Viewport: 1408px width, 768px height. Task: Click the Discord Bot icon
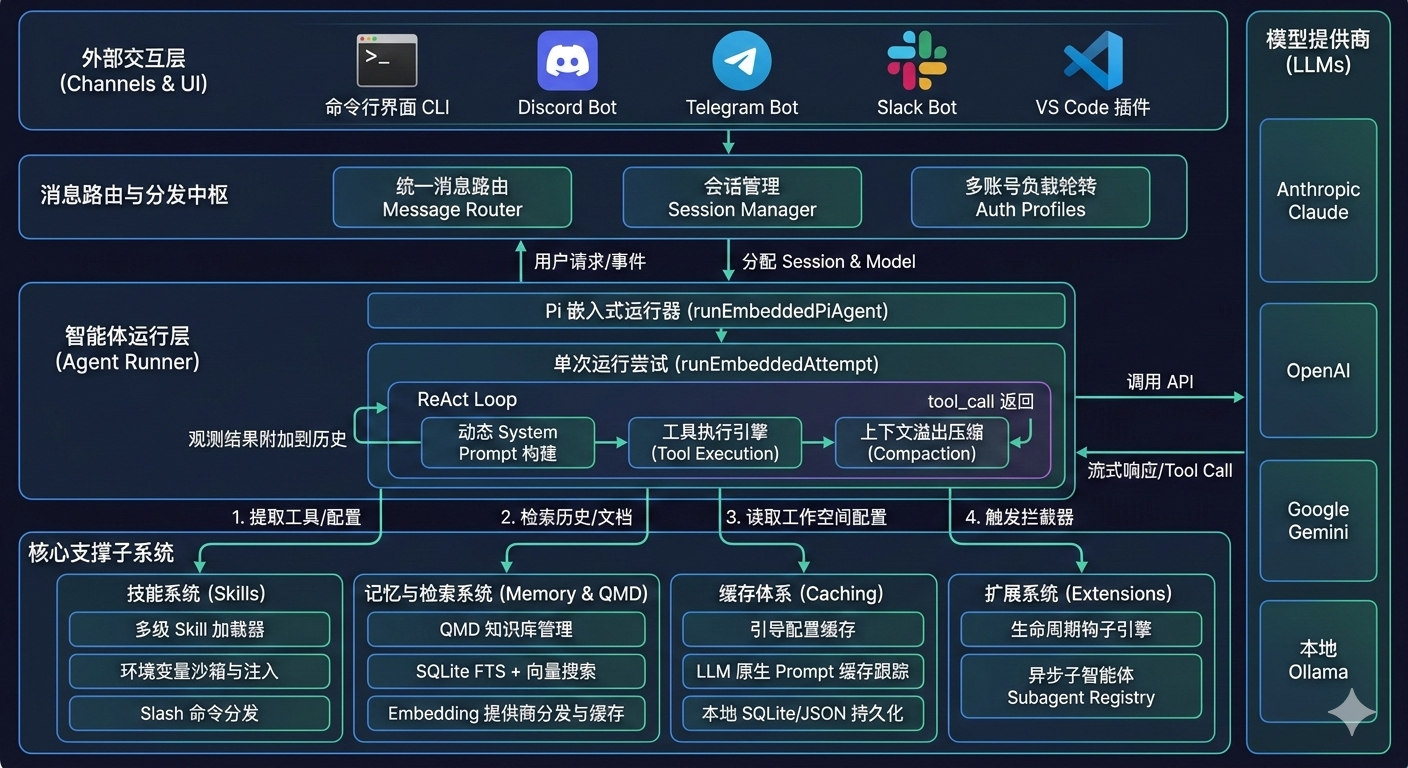567,60
